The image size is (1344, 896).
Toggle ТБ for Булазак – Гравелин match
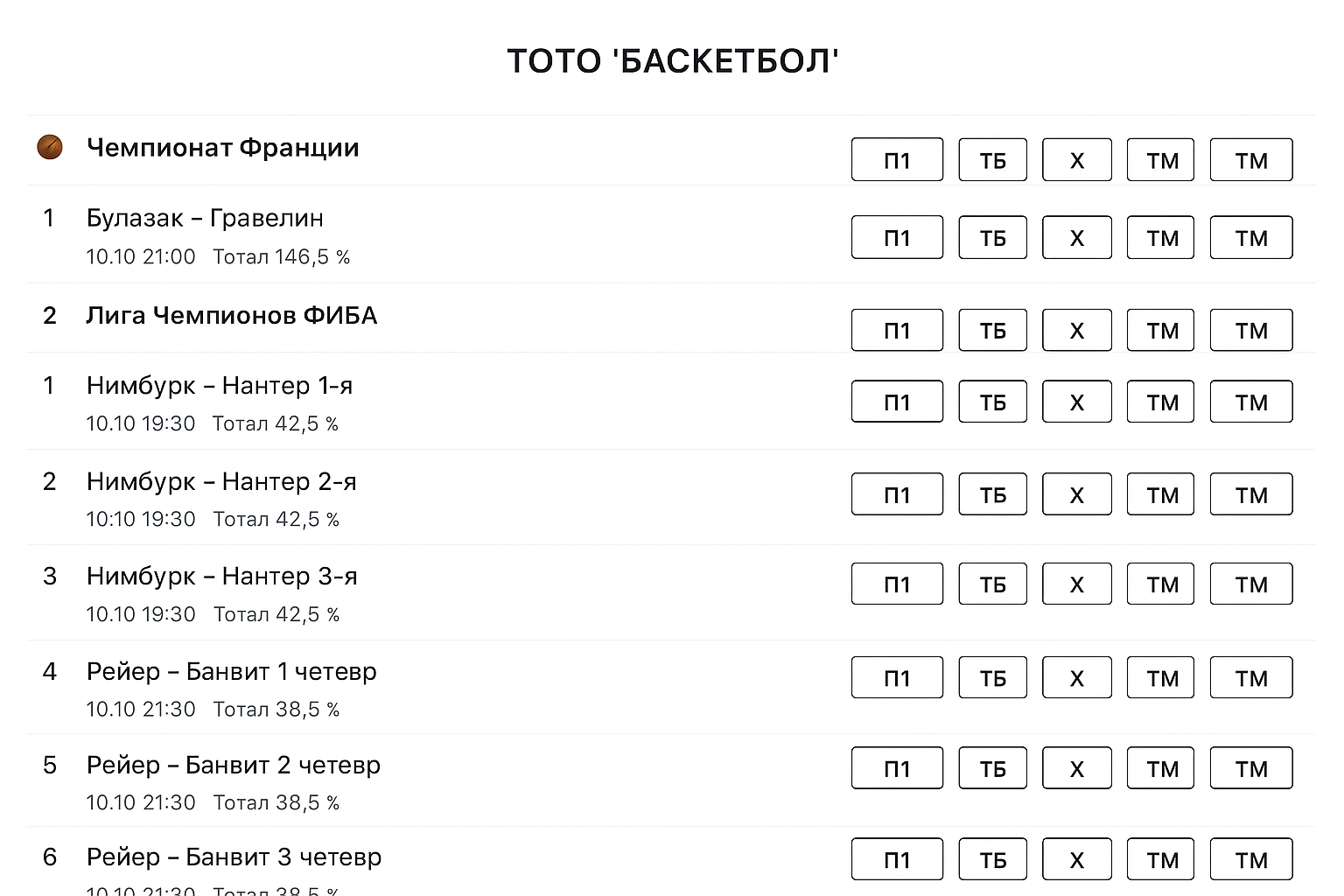tap(992, 238)
